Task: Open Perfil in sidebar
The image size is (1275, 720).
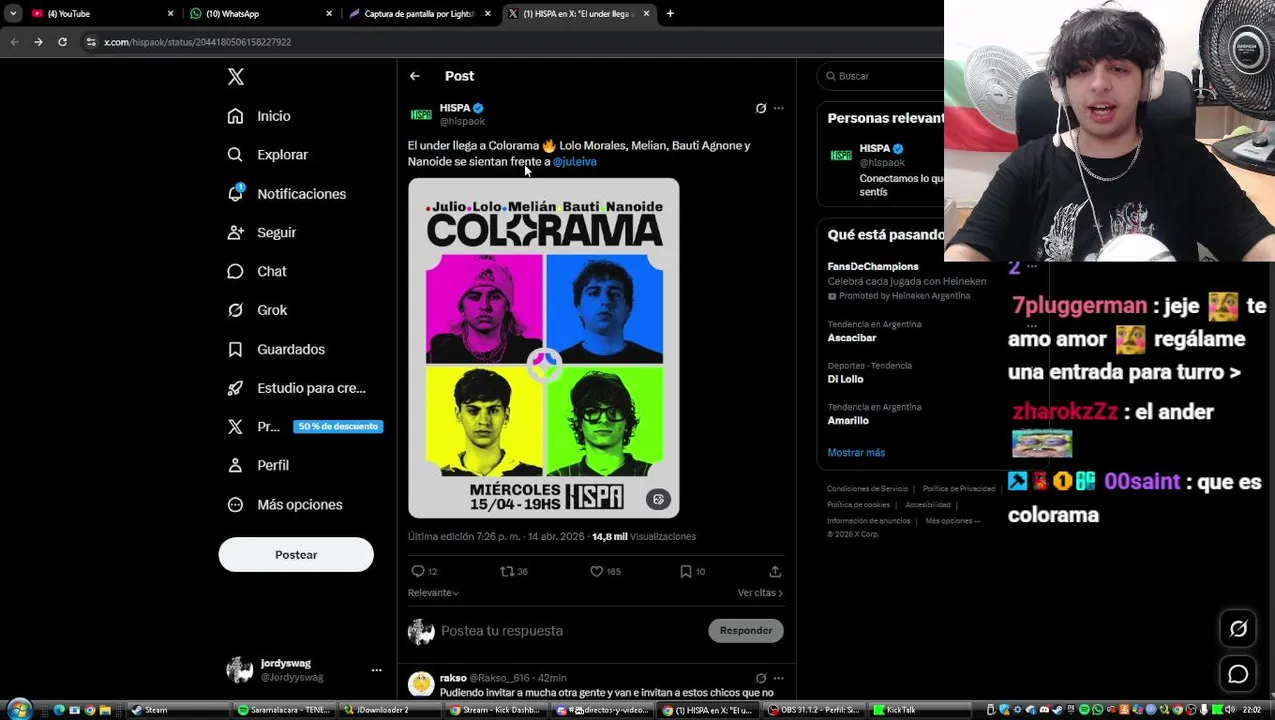Action: point(258,466)
